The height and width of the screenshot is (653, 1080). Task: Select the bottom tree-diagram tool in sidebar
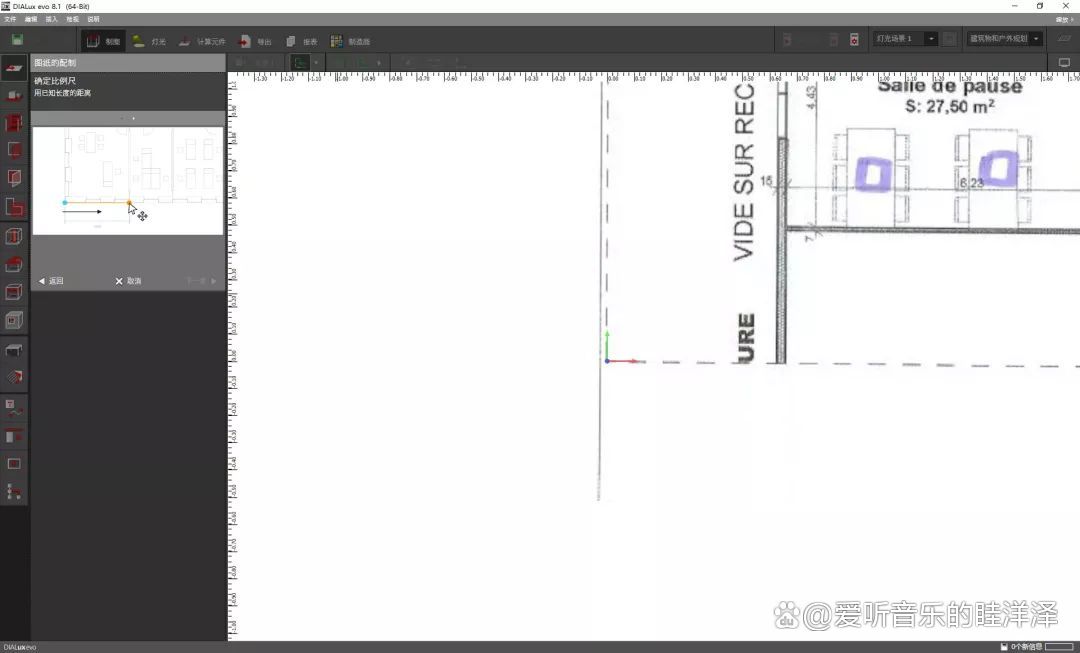pos(14,491)
